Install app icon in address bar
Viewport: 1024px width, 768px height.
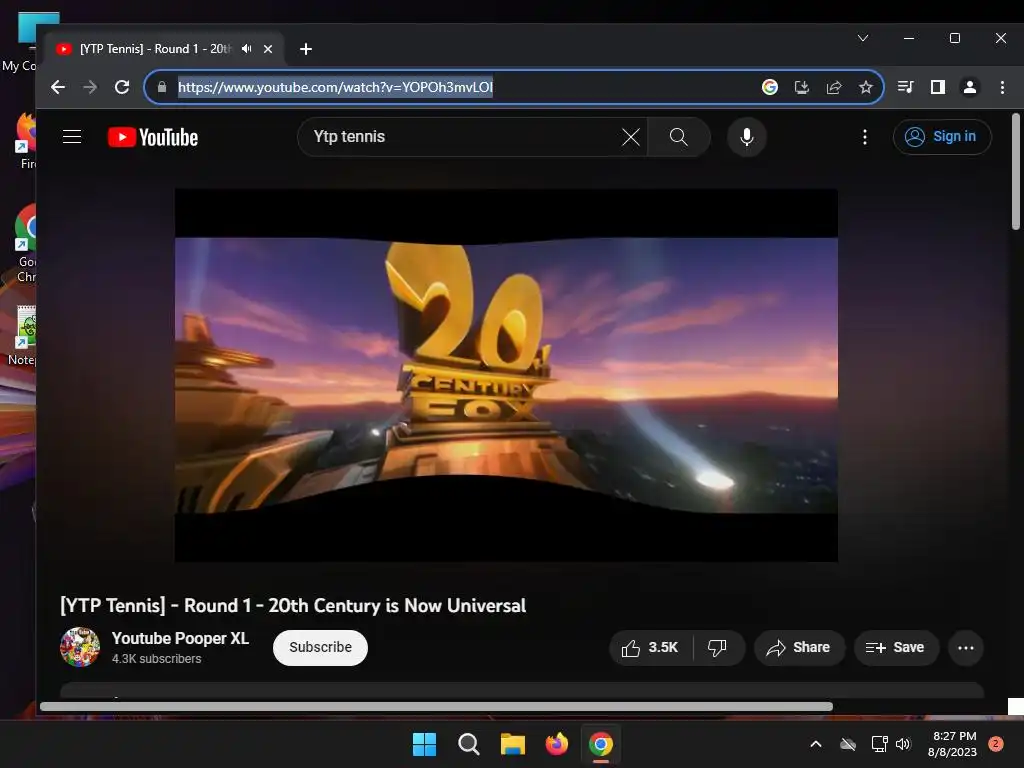tap(802, 87)
